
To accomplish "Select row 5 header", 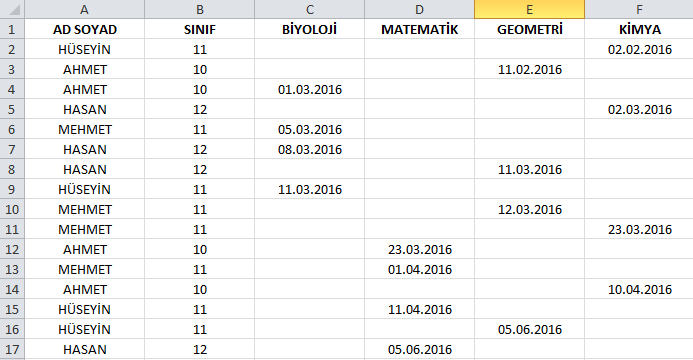I will (12, 109).
